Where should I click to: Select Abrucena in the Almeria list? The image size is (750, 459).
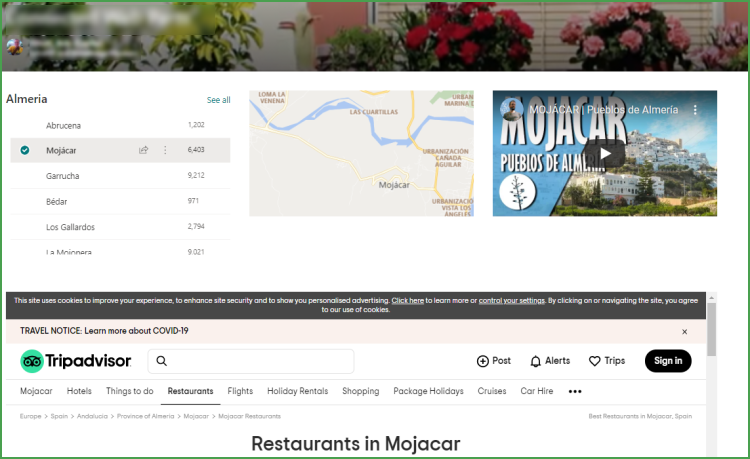64,126
